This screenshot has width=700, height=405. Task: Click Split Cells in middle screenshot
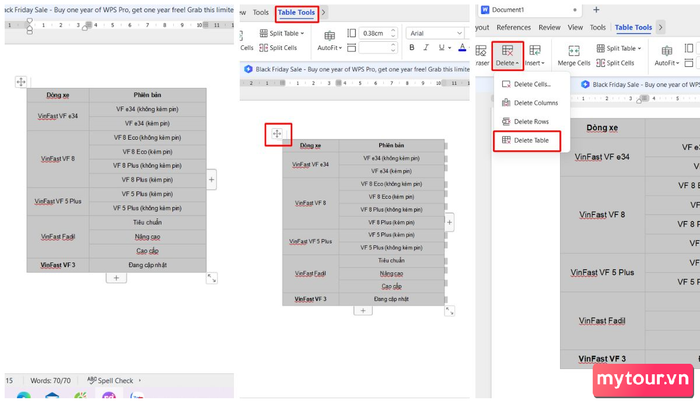click(278, 48)
